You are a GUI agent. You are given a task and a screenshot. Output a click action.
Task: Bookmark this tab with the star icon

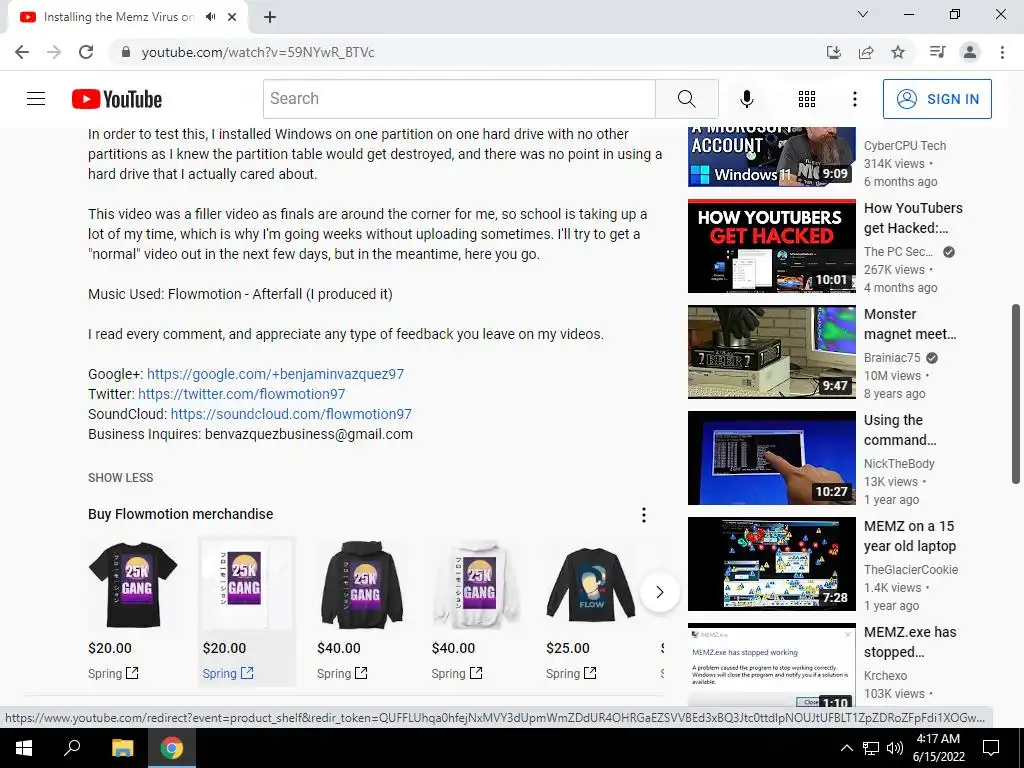pyautogui.click(x=898, y=52)
